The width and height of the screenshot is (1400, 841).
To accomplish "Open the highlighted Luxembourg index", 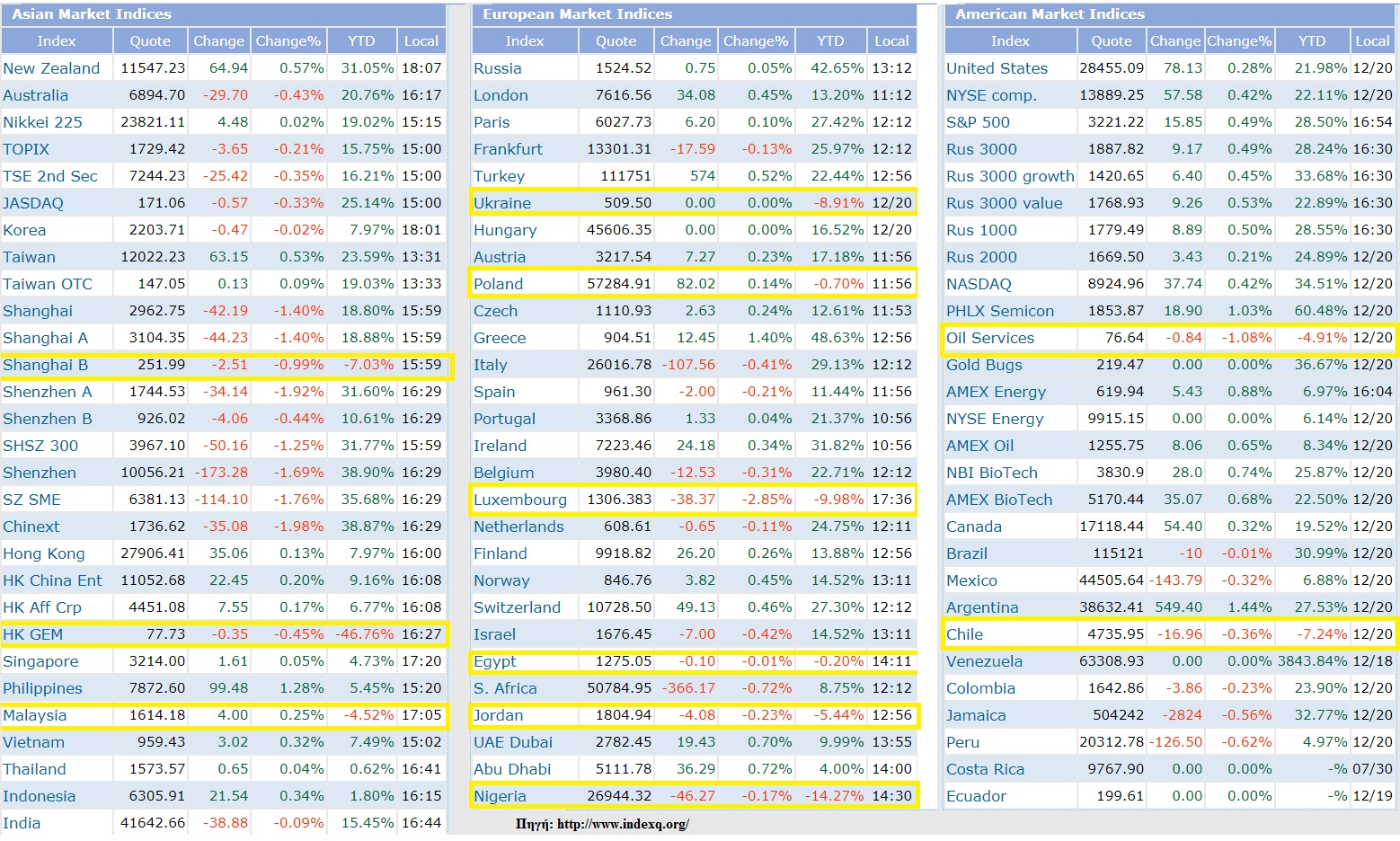I will pyautogui.click(x=520, y=500).
